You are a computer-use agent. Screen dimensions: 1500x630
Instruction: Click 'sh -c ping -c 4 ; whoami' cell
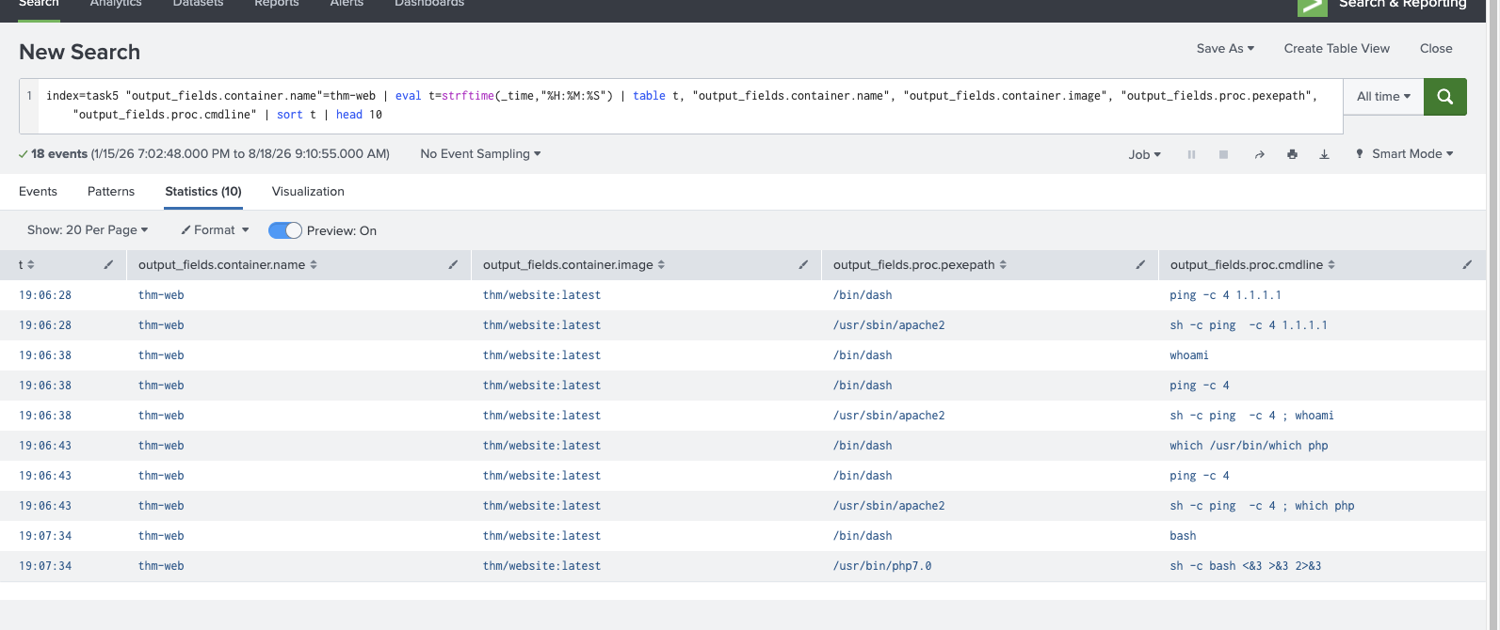click(x=1251, y=415)
